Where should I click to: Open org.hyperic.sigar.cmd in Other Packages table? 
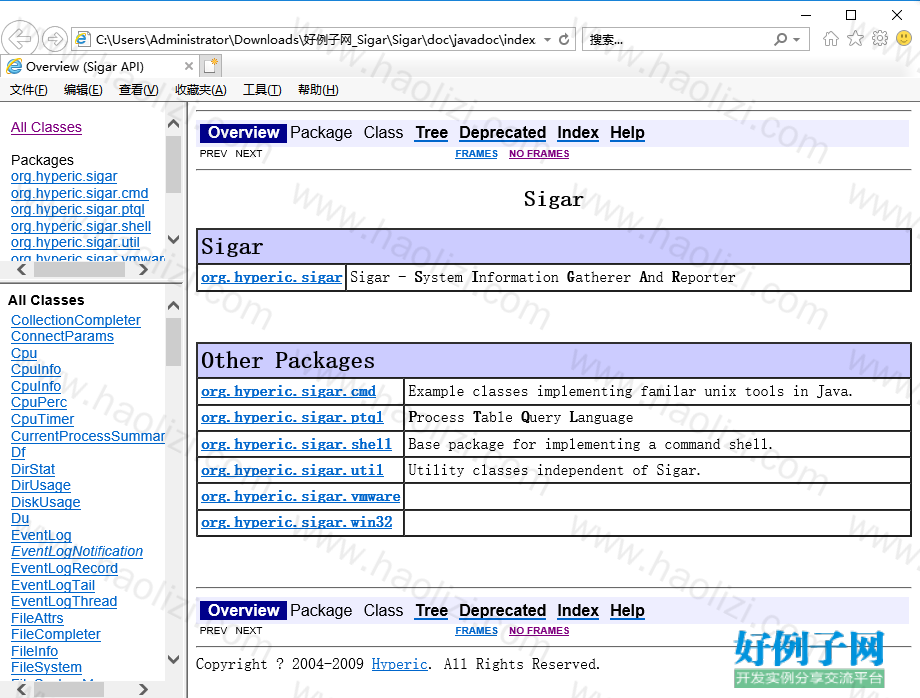(289, 391)
